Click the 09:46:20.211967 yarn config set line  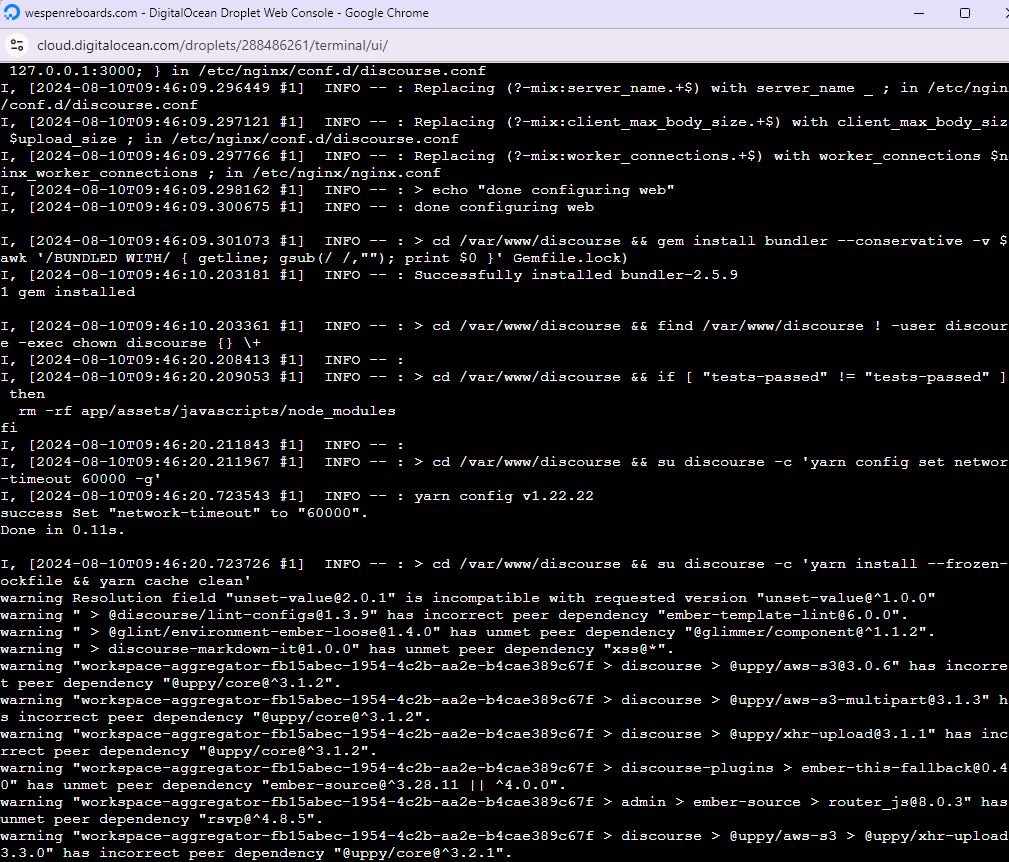[x=504, y=462]
